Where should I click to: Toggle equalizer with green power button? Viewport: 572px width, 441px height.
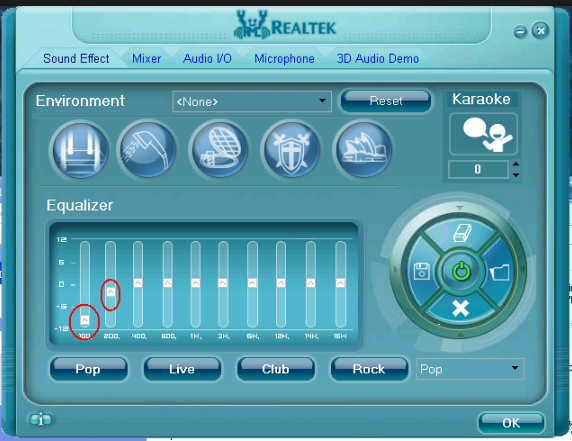click(x=461, y=271)
